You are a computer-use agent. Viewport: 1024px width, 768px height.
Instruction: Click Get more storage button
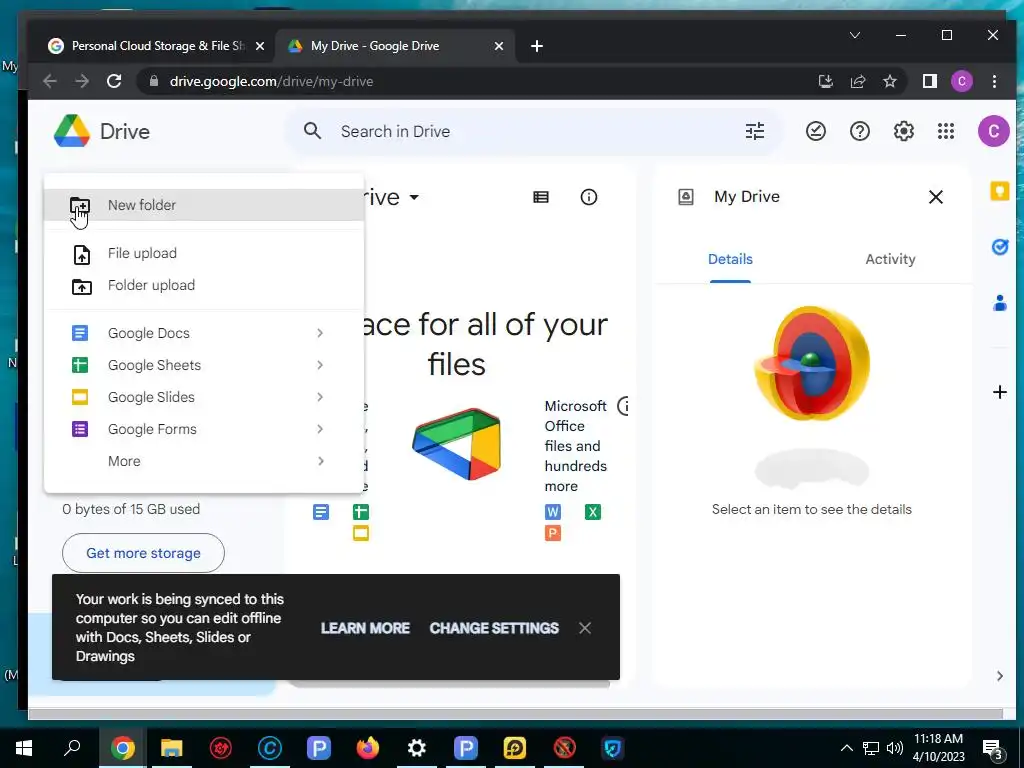143,553
